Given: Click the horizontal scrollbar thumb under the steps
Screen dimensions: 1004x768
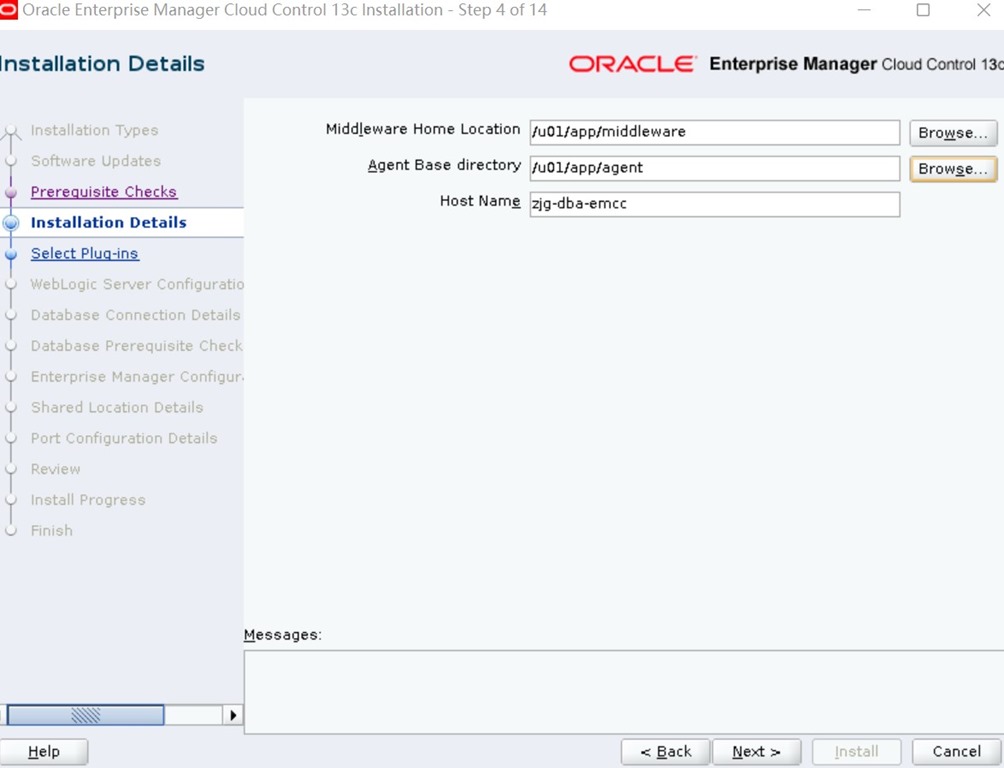Looking at the screenshot, I should pyautogui.click(x=85, y=715).
